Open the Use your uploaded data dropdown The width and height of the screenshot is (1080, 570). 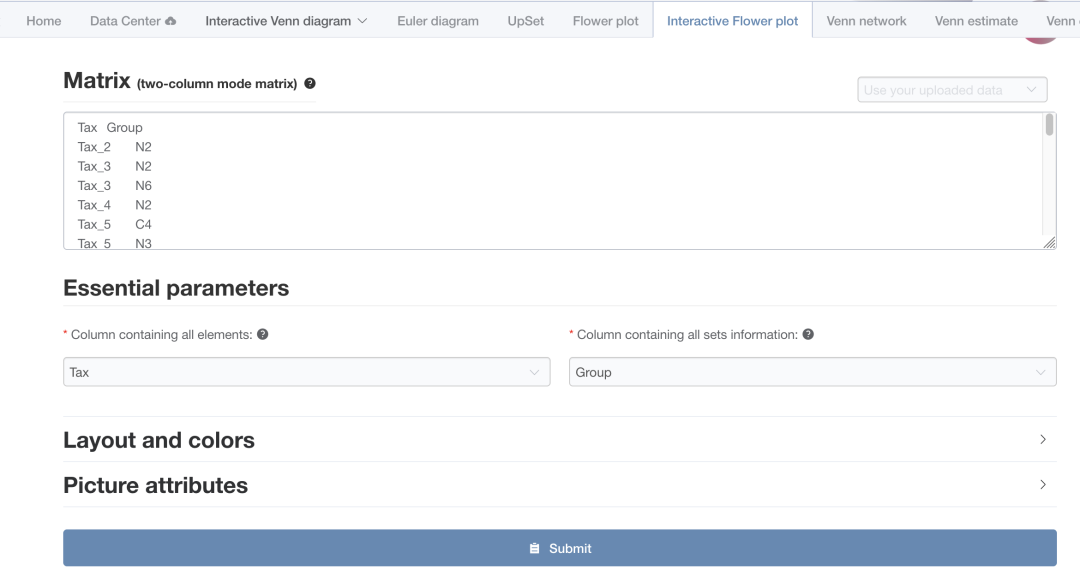click(x=952, y=89)
